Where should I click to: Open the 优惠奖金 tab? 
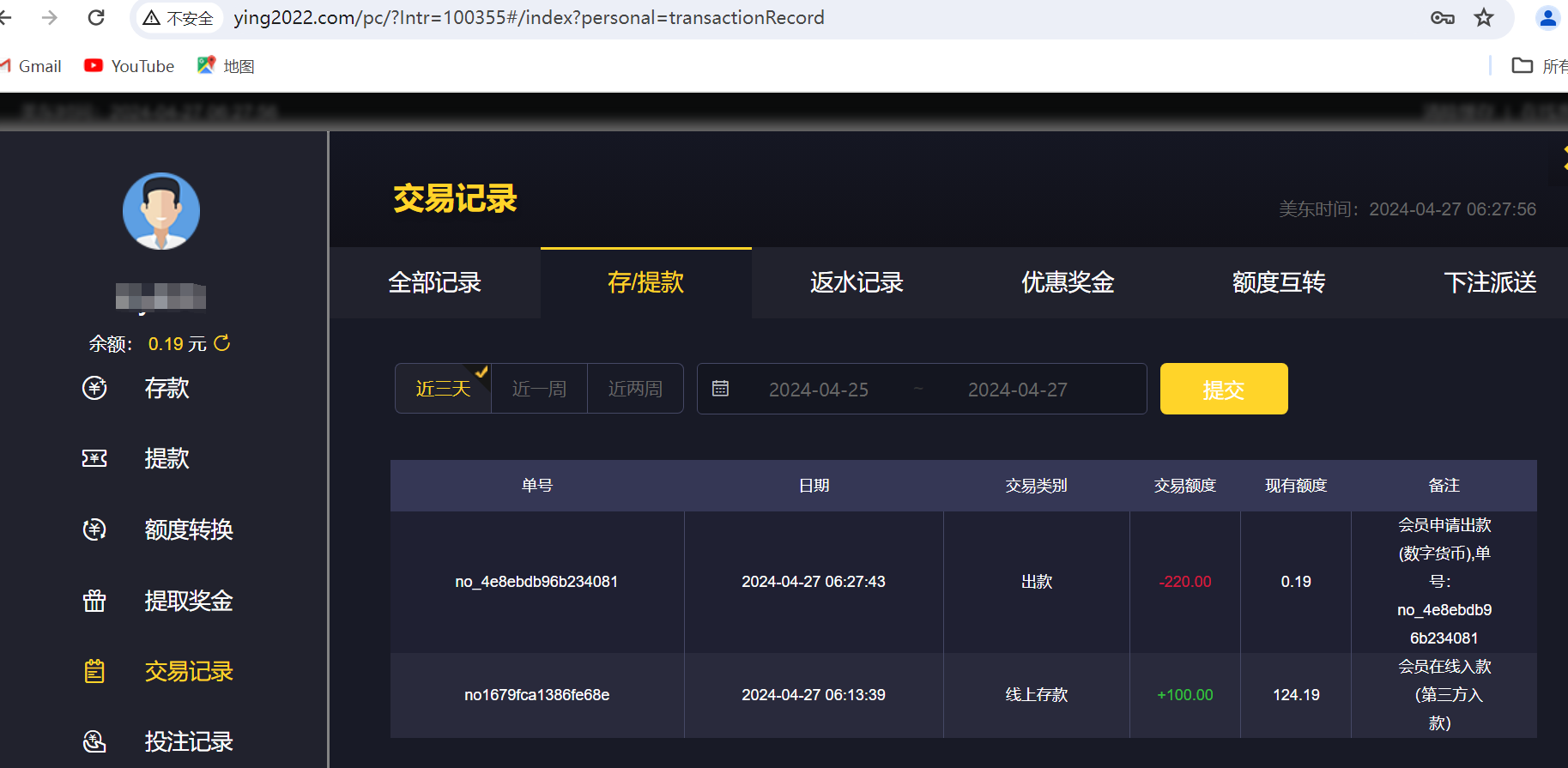(1068, 282)
